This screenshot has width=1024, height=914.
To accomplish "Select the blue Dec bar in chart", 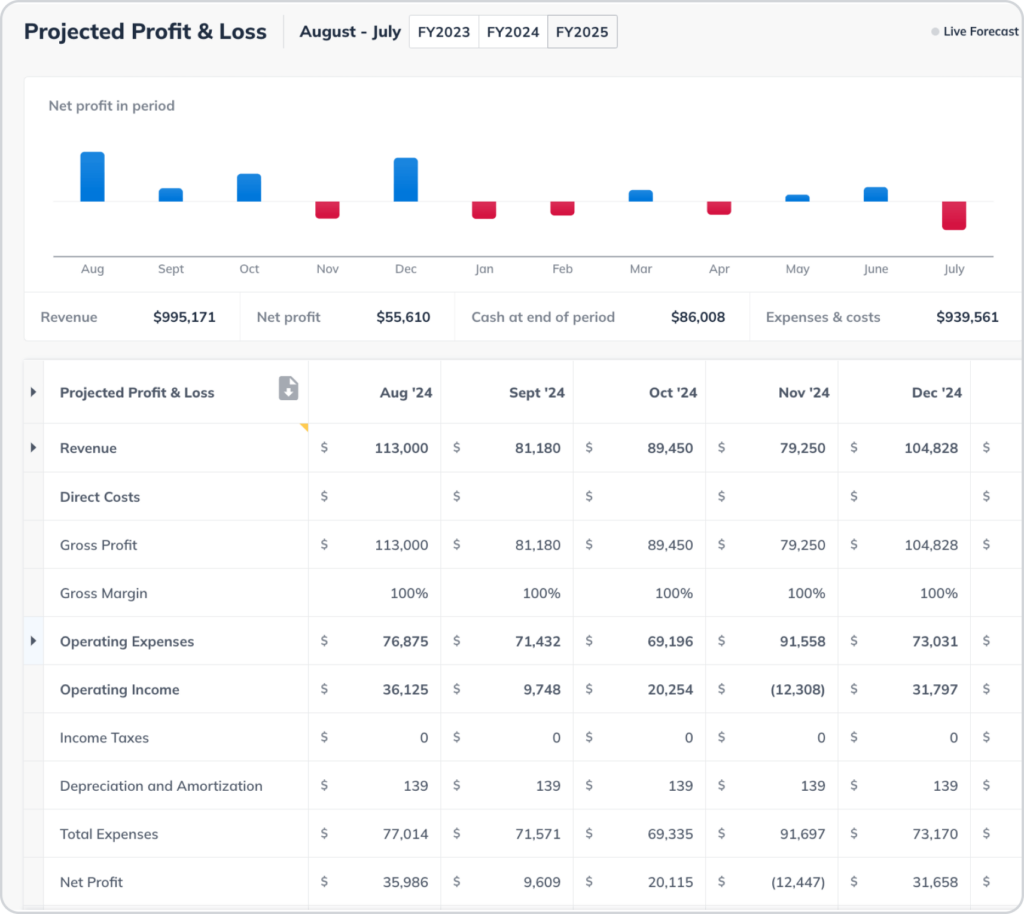I will 405,180.
